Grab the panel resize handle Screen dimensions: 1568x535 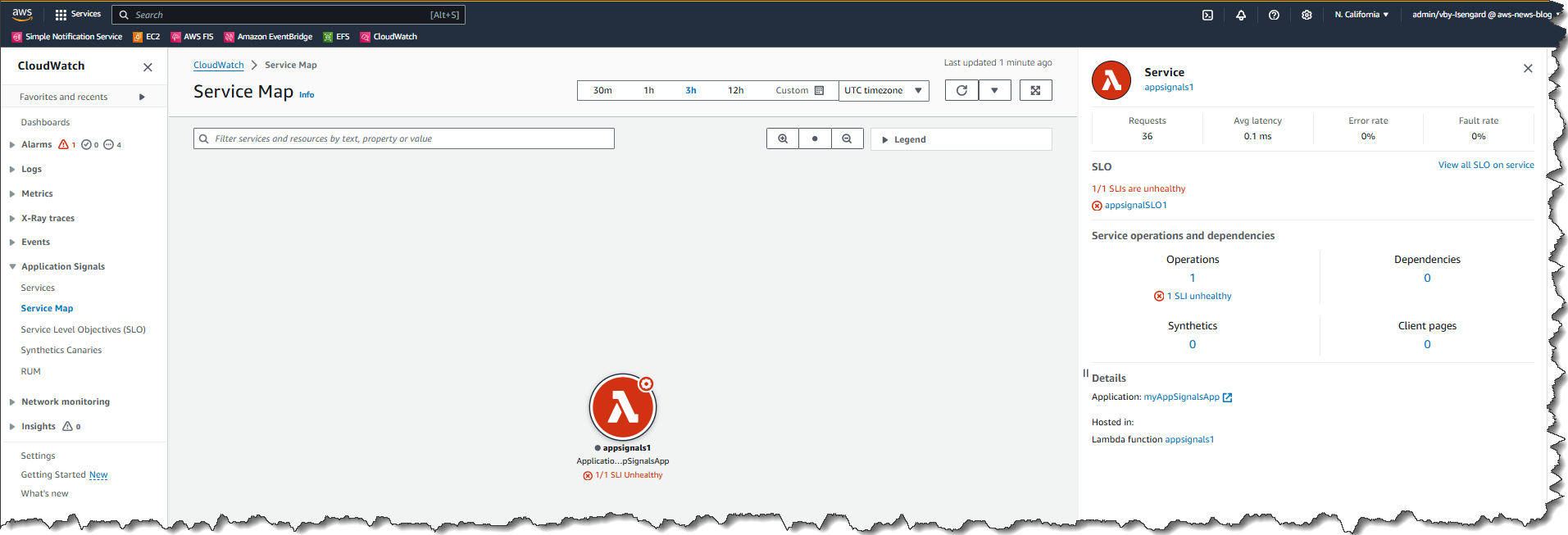point(1085,373)
